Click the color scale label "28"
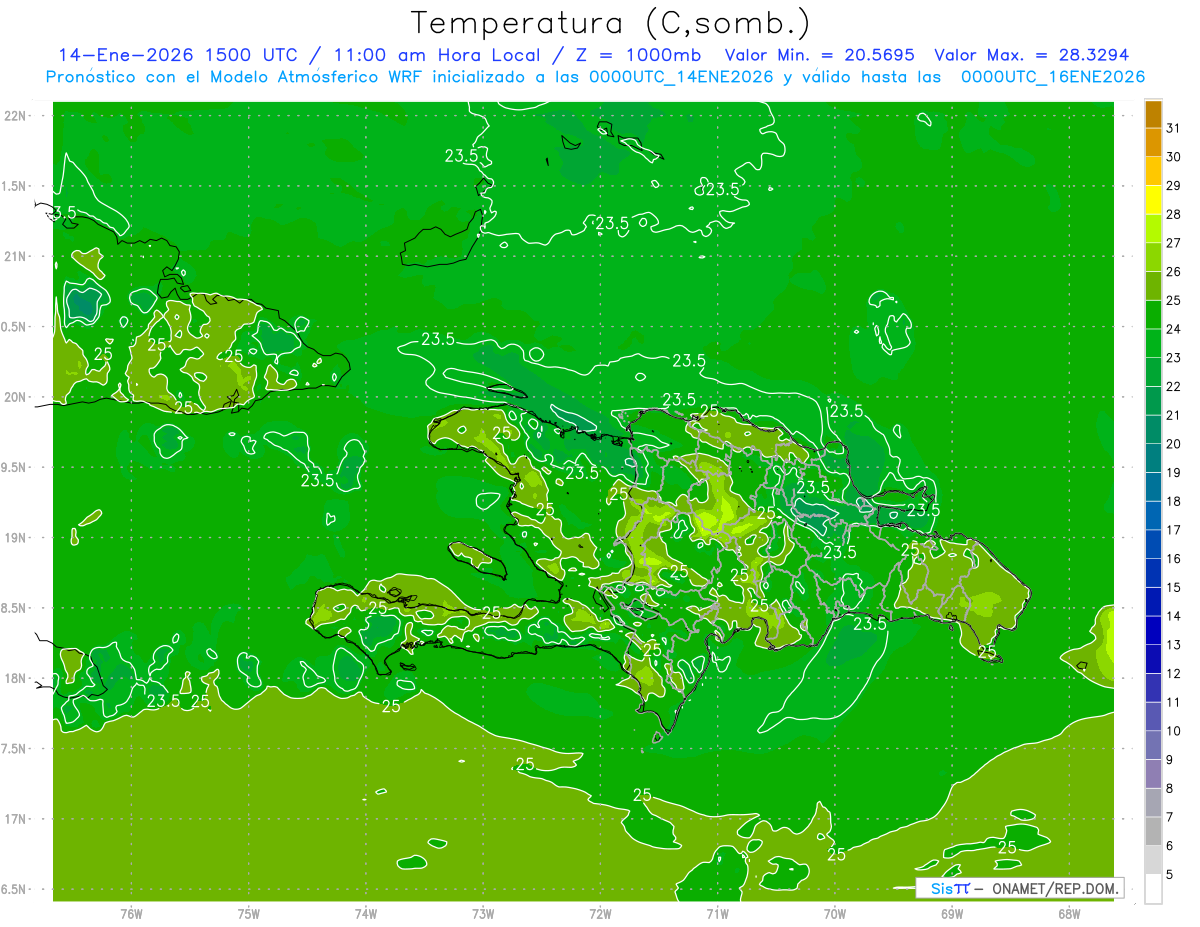This screenshot has width=1200, height=927. click(1174, 214)
